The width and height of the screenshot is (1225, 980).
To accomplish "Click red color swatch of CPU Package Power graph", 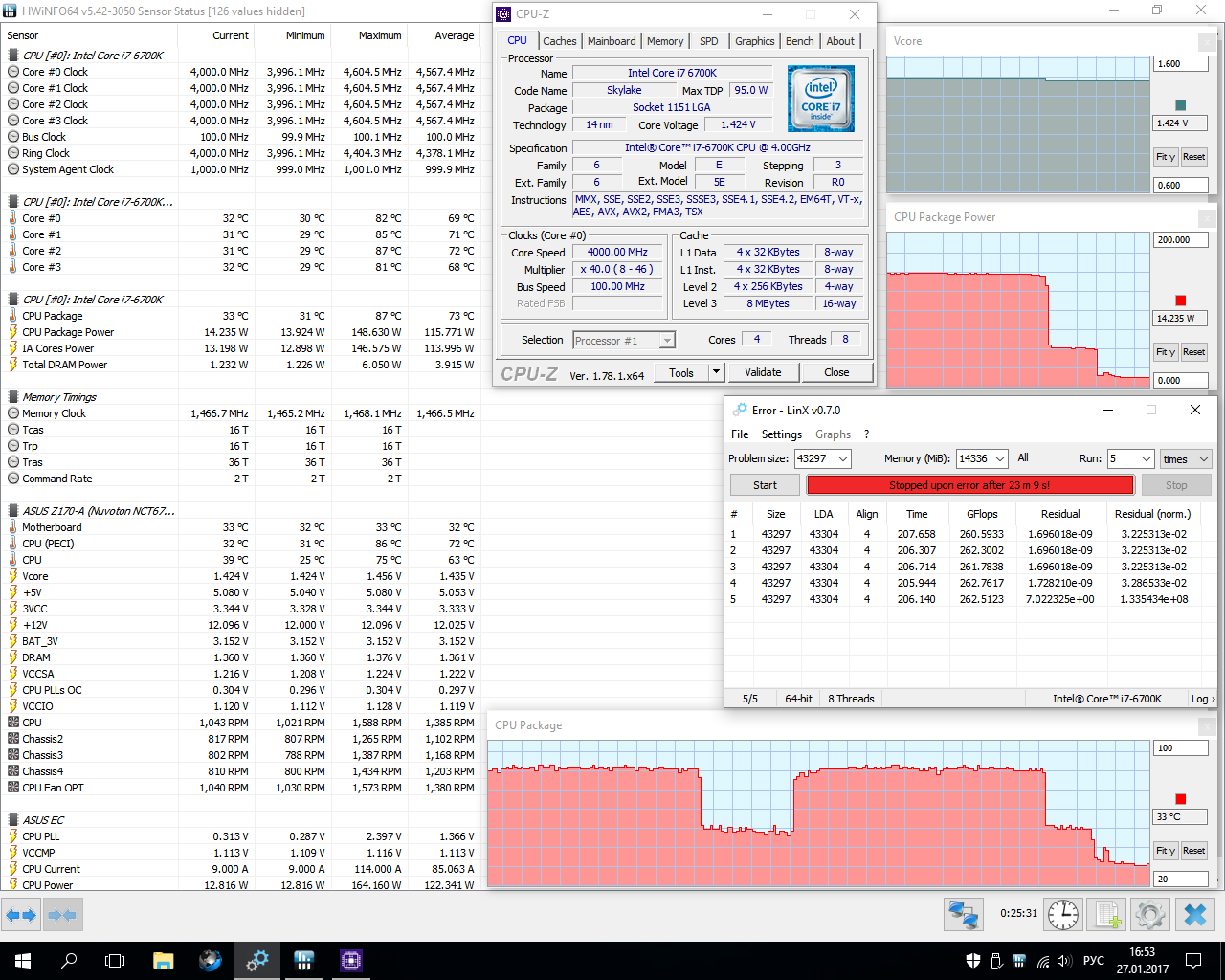I will coord(1180,301).
